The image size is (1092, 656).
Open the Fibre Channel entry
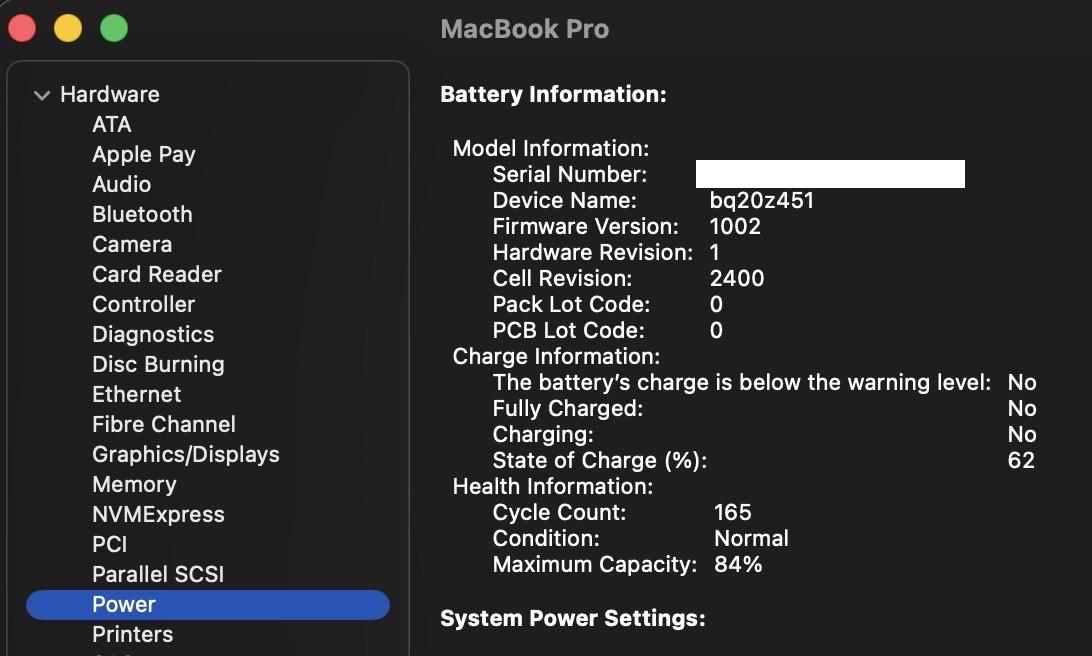[164, 424]
